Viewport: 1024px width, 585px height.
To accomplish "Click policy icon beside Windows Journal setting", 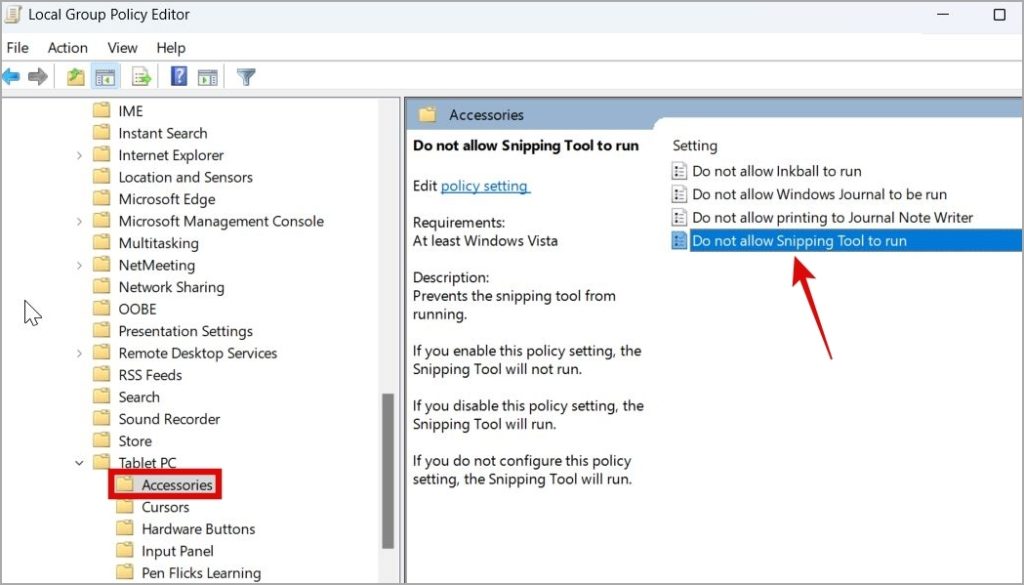I will (x=679, y=194).
